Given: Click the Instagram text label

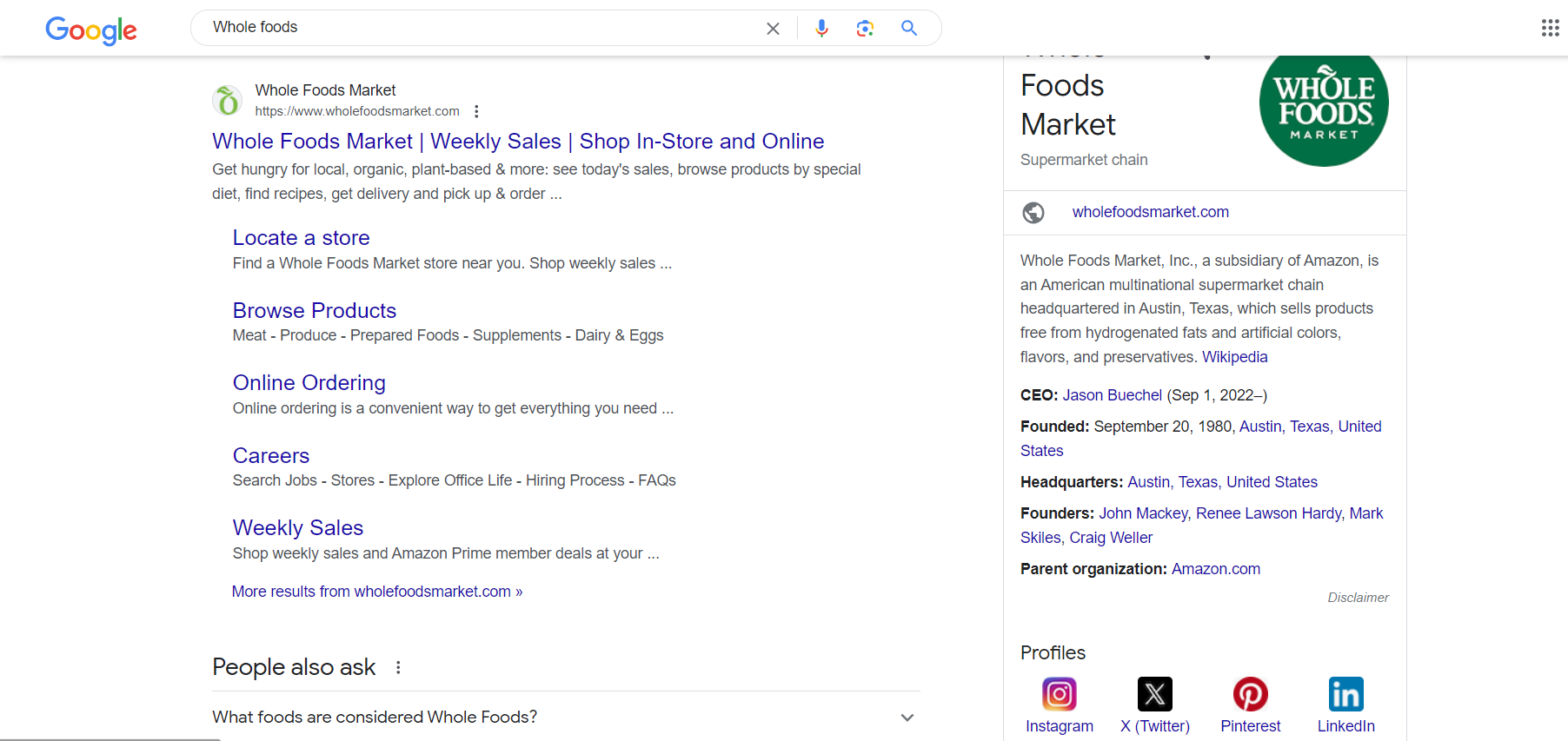Looking at the screenshot, I should [x=1060, y=726].
